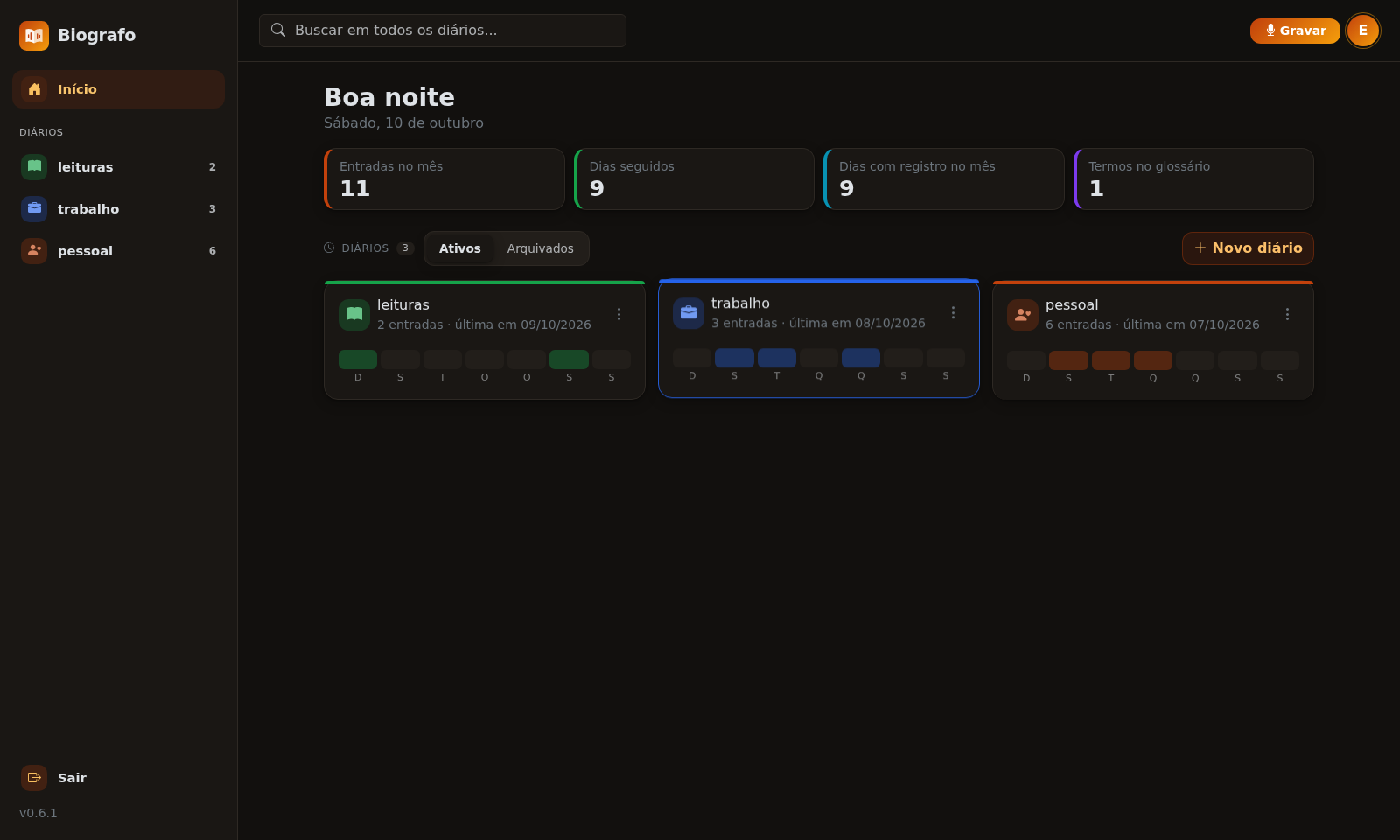
Task: Switch to the Ativos tab
Action: click(460, 248)
